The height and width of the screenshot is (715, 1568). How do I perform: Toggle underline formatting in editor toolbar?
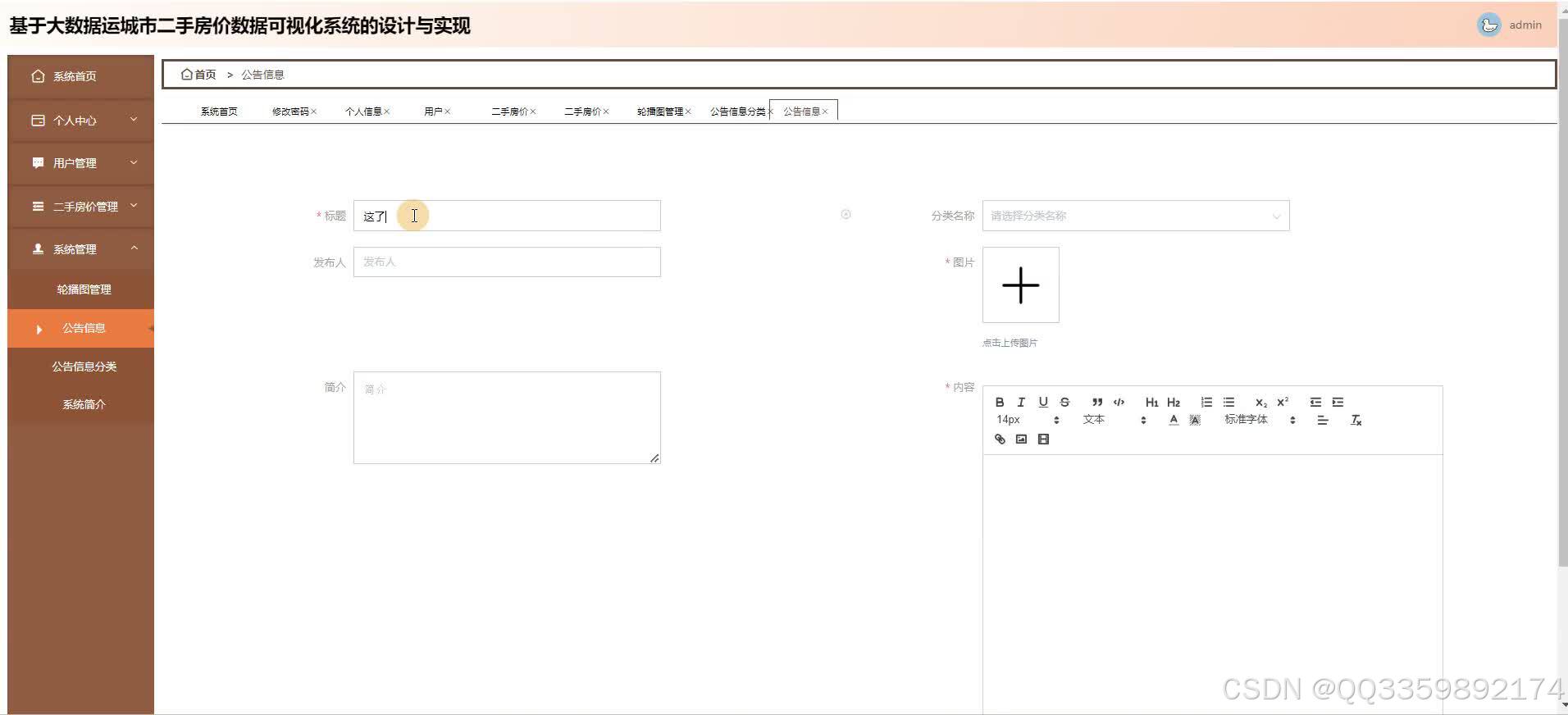click(x=1043, y=402)
